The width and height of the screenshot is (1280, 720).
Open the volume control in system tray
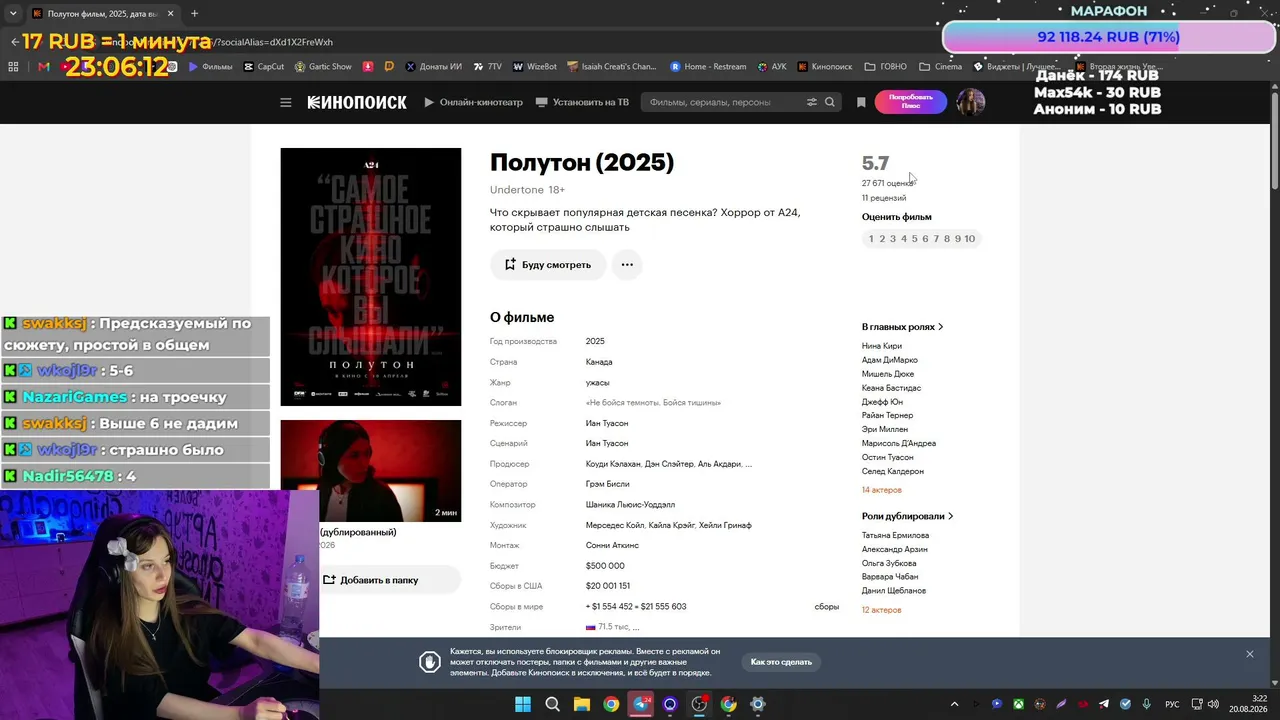1213,704
